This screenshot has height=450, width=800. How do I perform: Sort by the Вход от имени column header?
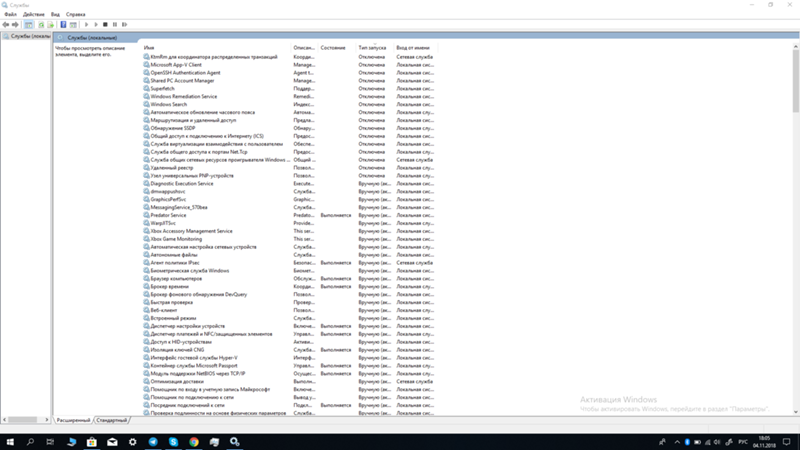[415, 47]
